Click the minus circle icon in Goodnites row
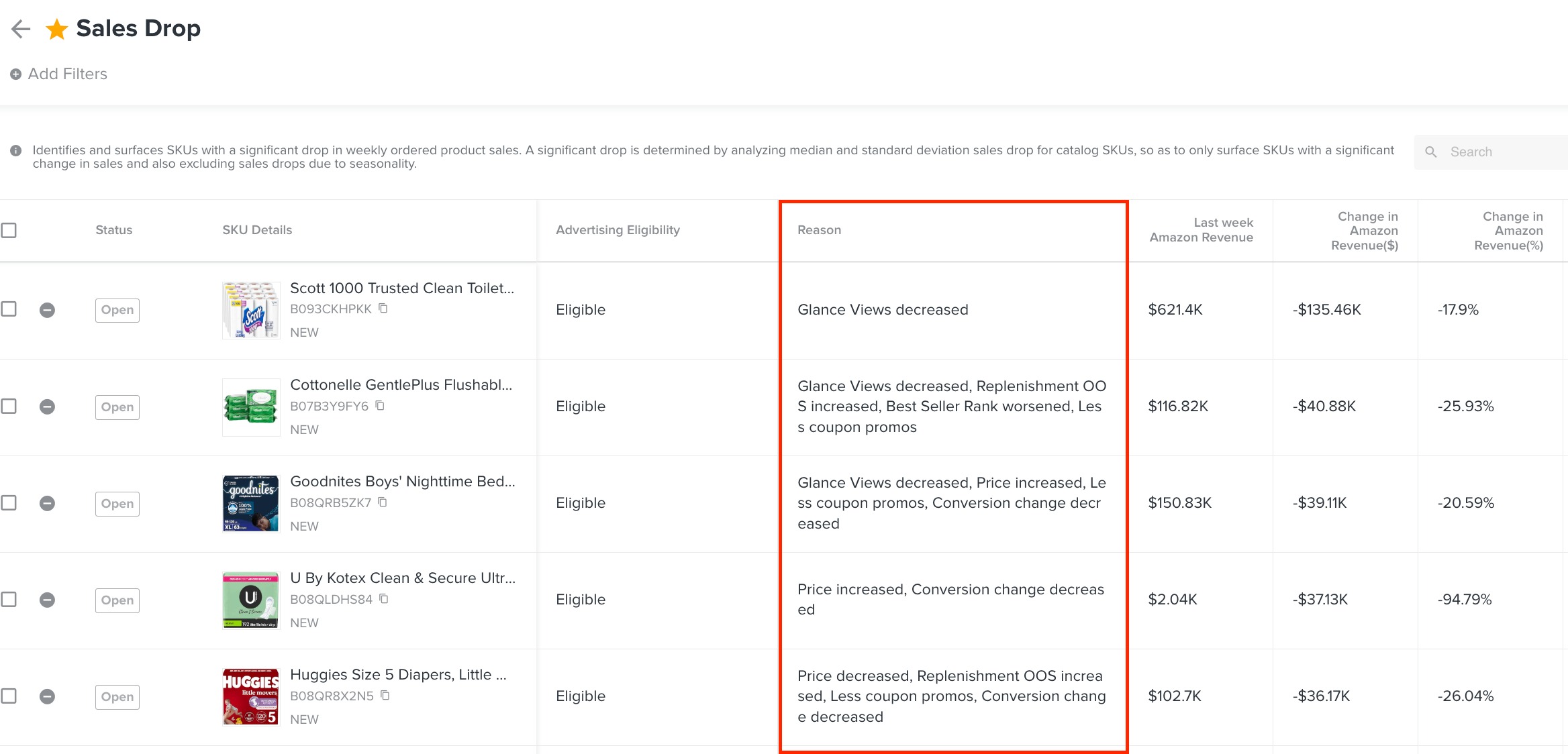 [47, 503]
